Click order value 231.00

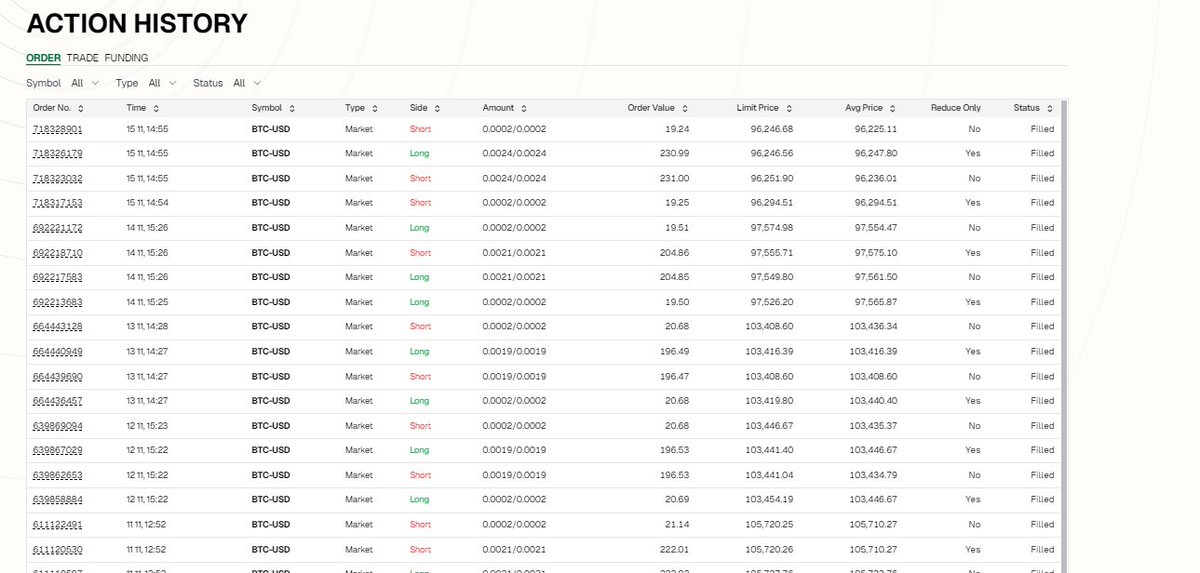coord(674,179)
